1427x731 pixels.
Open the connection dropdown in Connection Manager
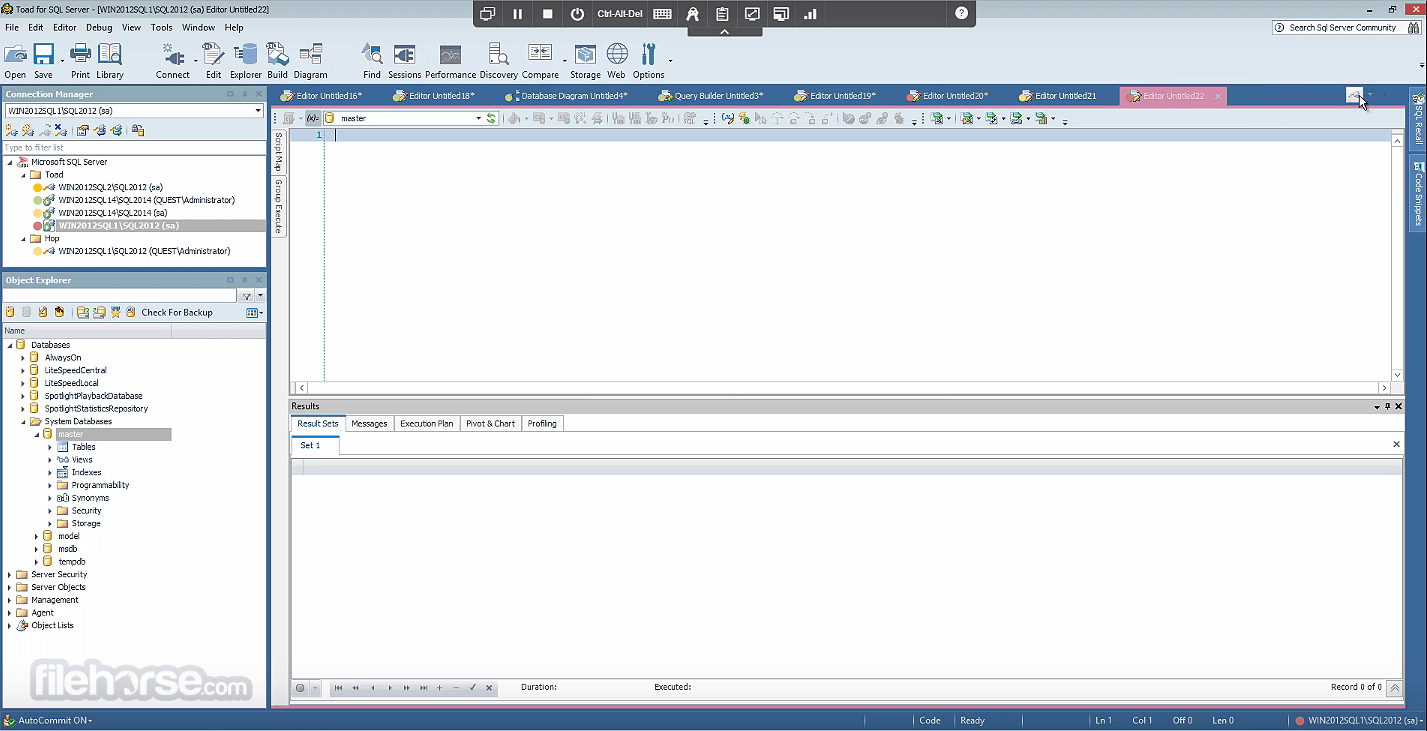(258, 110)
